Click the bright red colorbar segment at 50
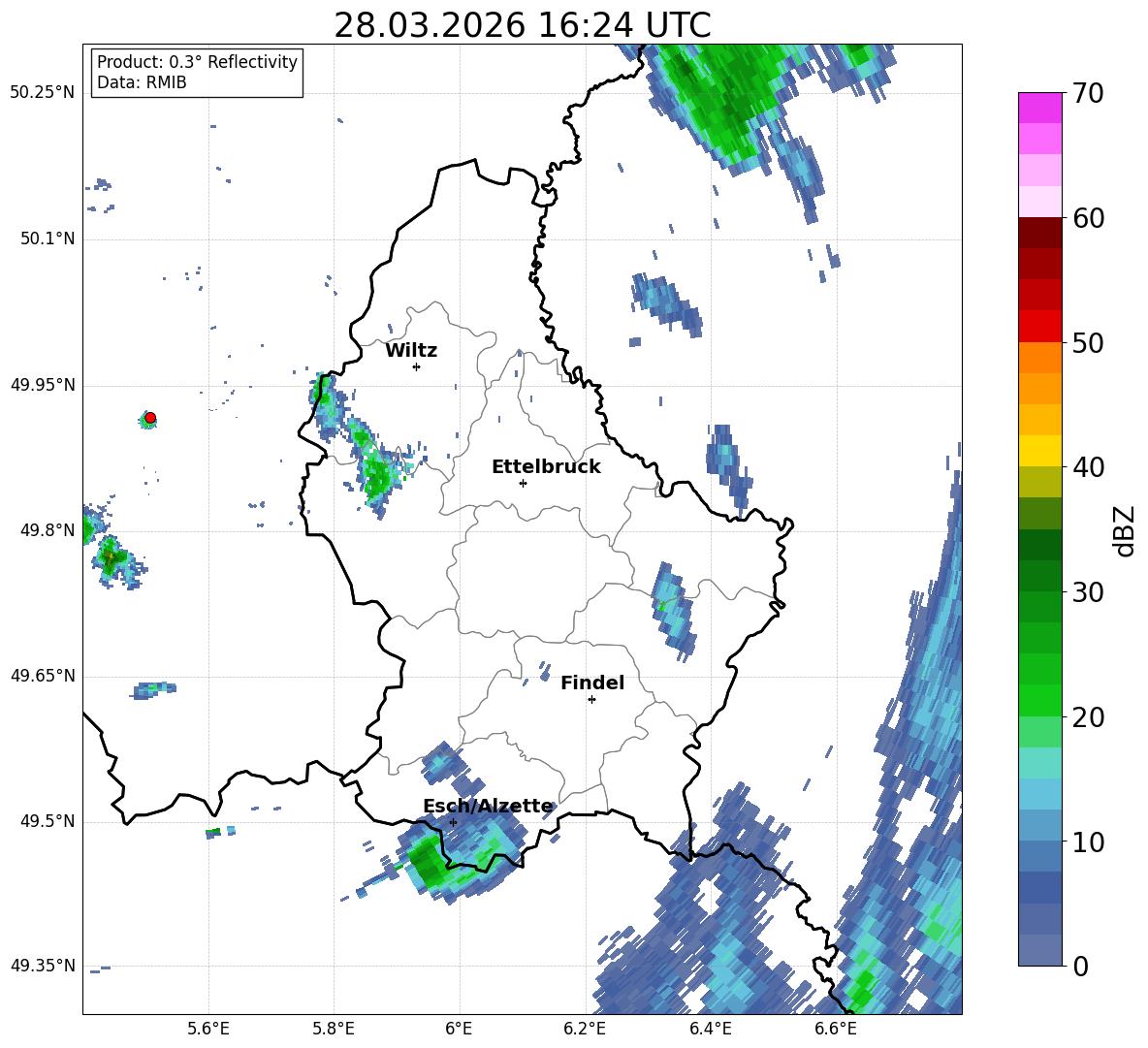1148x1048 pixels. [x=1039, y=327]
